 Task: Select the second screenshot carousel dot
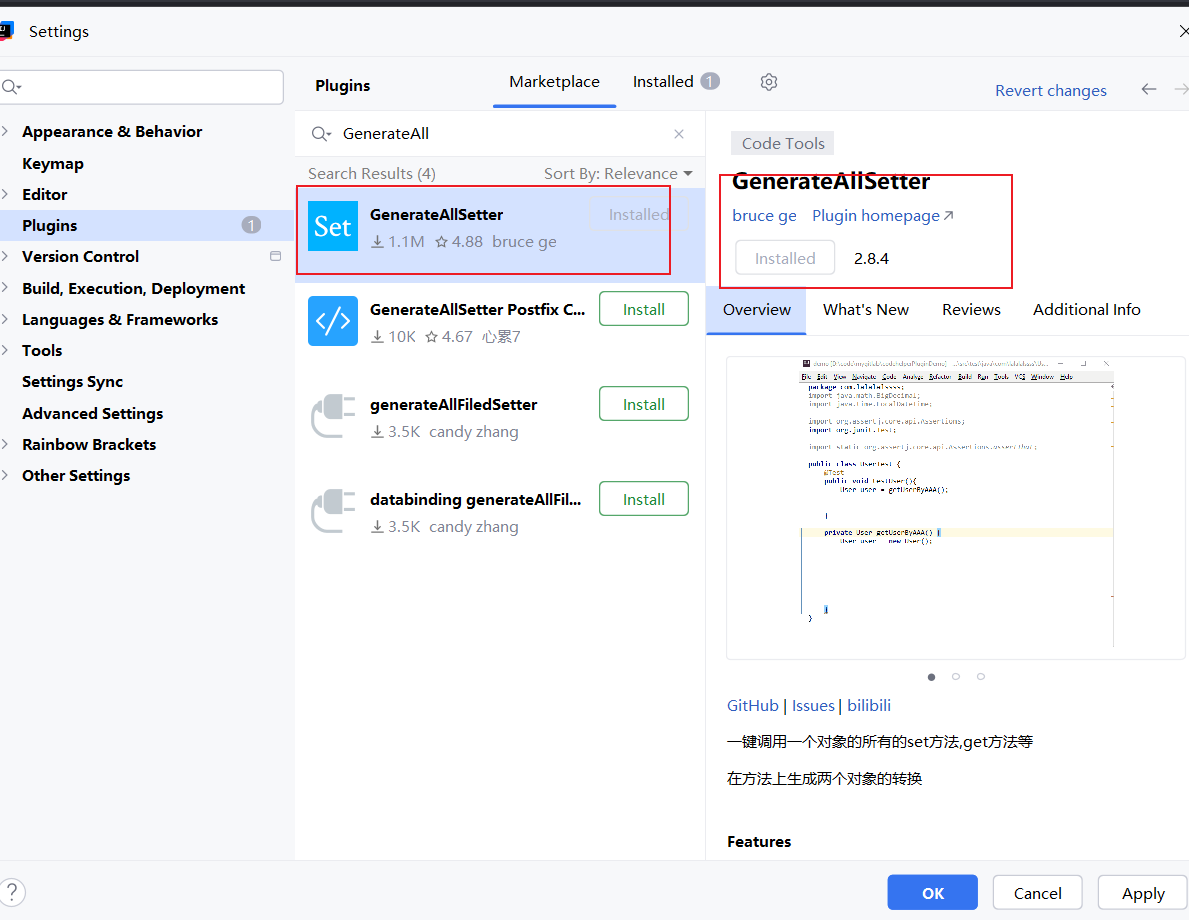pos(955,677)
